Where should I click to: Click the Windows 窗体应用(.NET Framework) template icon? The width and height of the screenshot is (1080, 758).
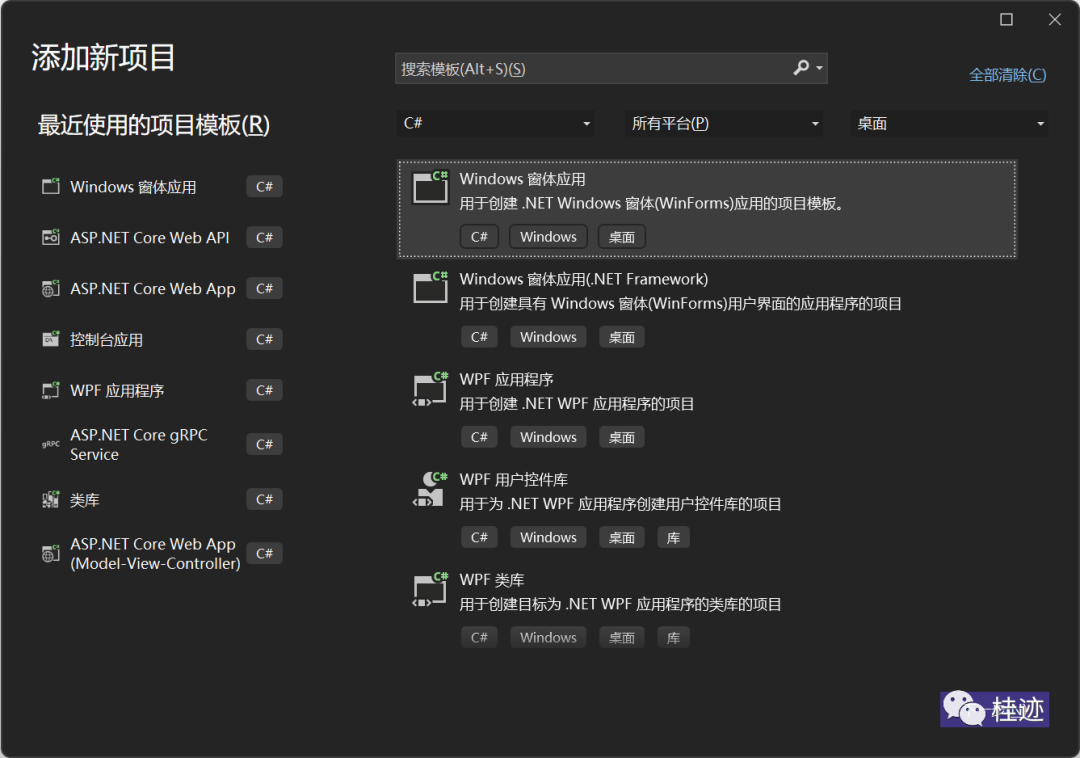(x=430, y=287)
